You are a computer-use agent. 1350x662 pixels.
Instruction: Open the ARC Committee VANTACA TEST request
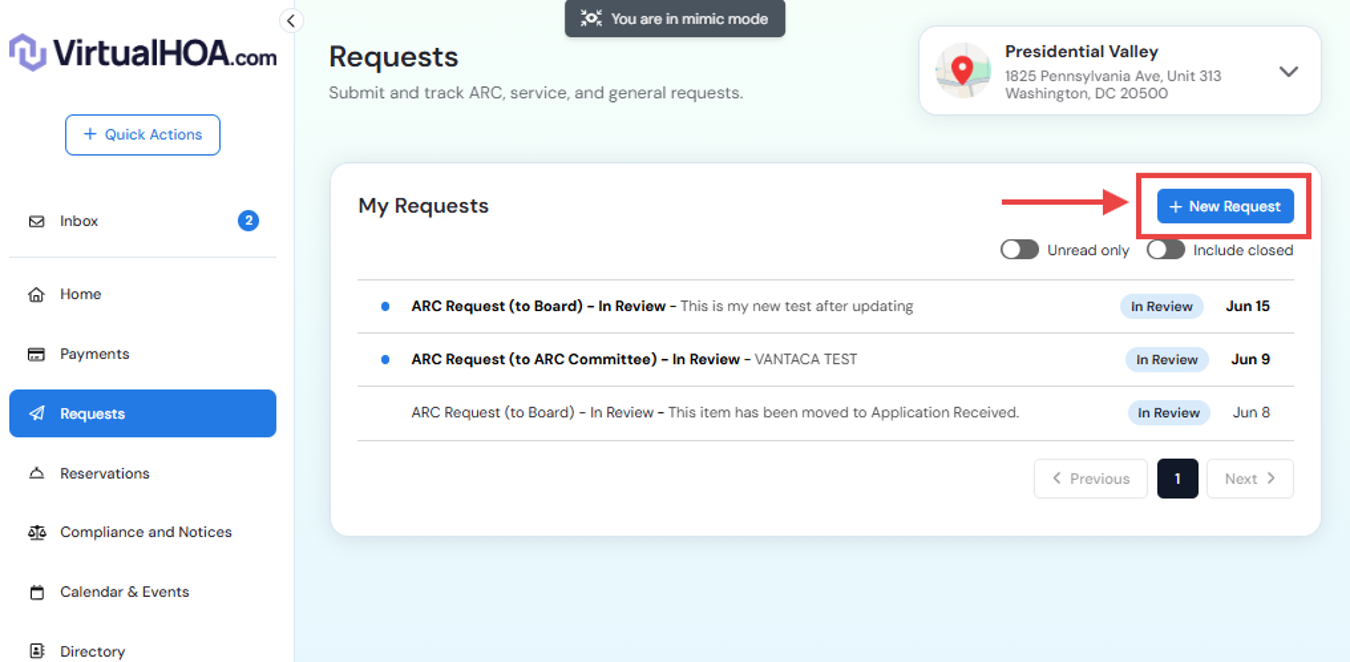pos(825,360)
